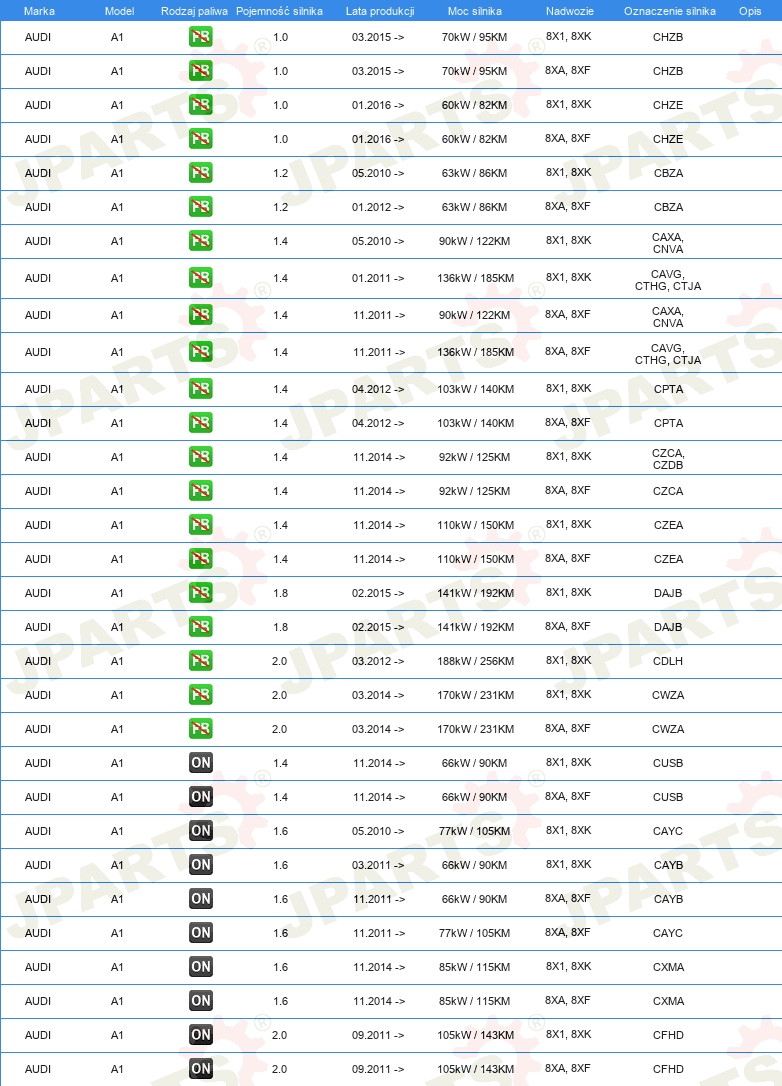The image size is (782, 1086).
Task: Select the body cell 8X1, 8XK in the CDLH row
Action: (x=568, y=660)
